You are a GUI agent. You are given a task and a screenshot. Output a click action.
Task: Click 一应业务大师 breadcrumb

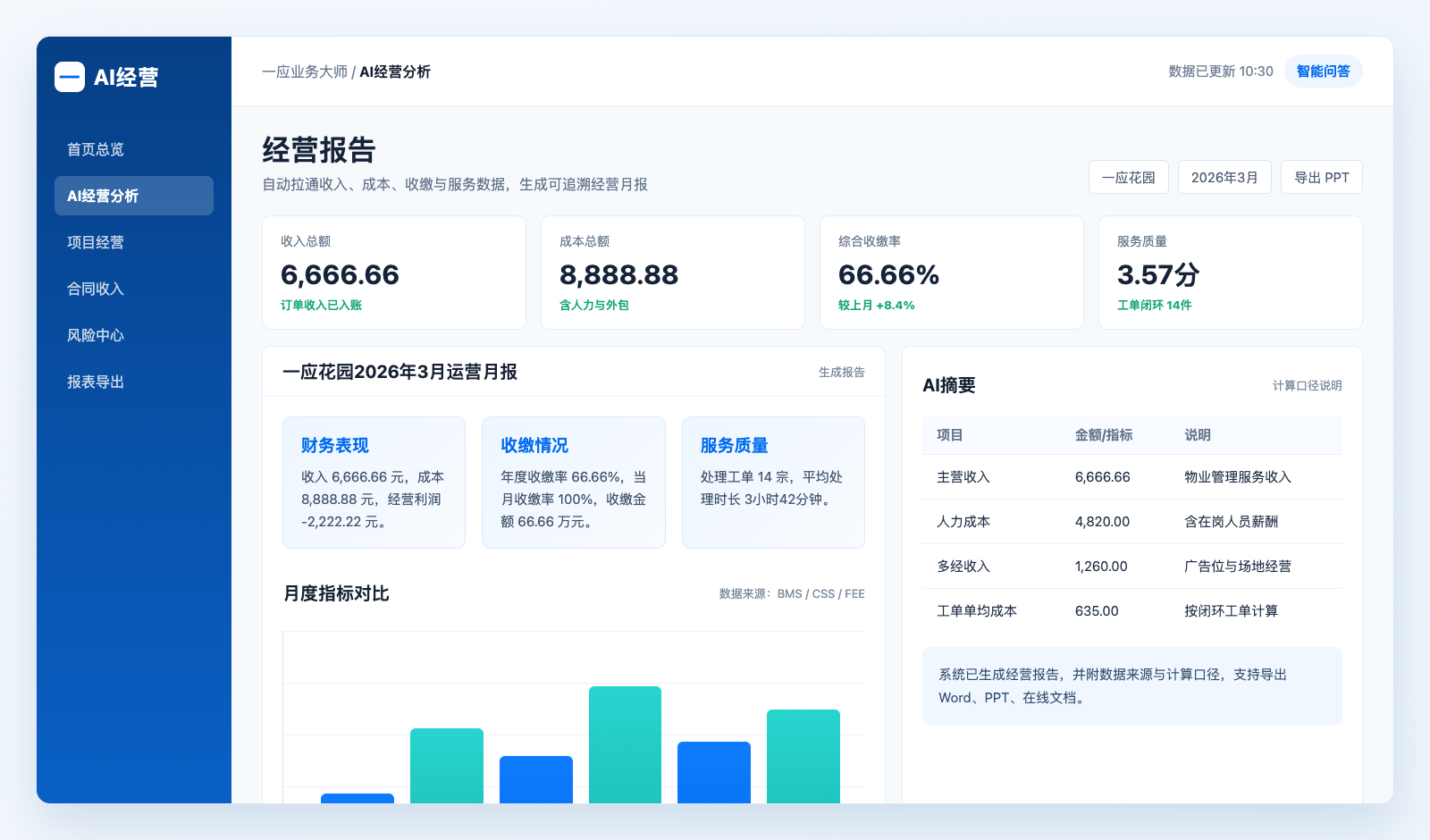(x=305, y=71)
